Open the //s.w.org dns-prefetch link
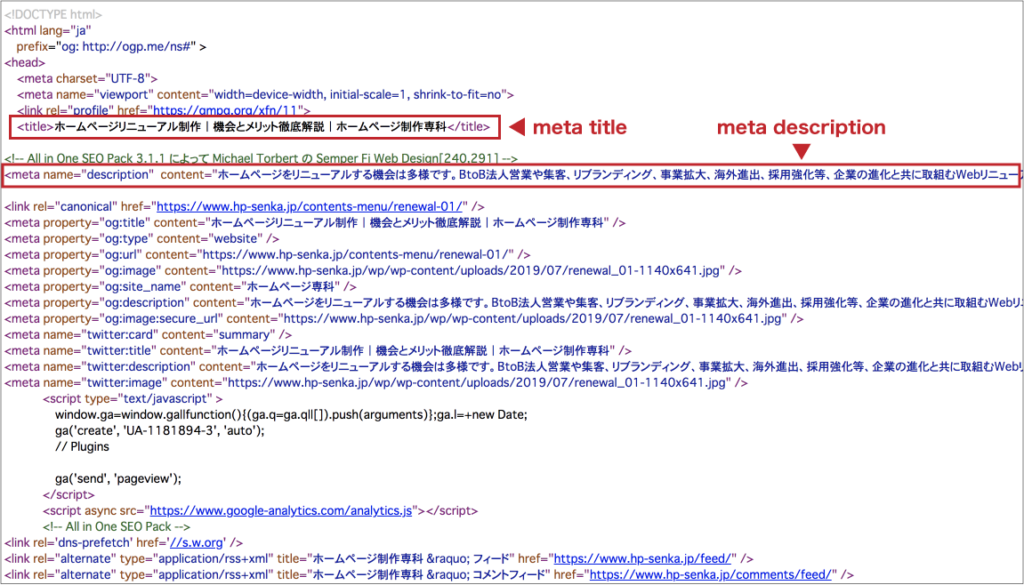 pyautogui.click(x=196, y=543)
